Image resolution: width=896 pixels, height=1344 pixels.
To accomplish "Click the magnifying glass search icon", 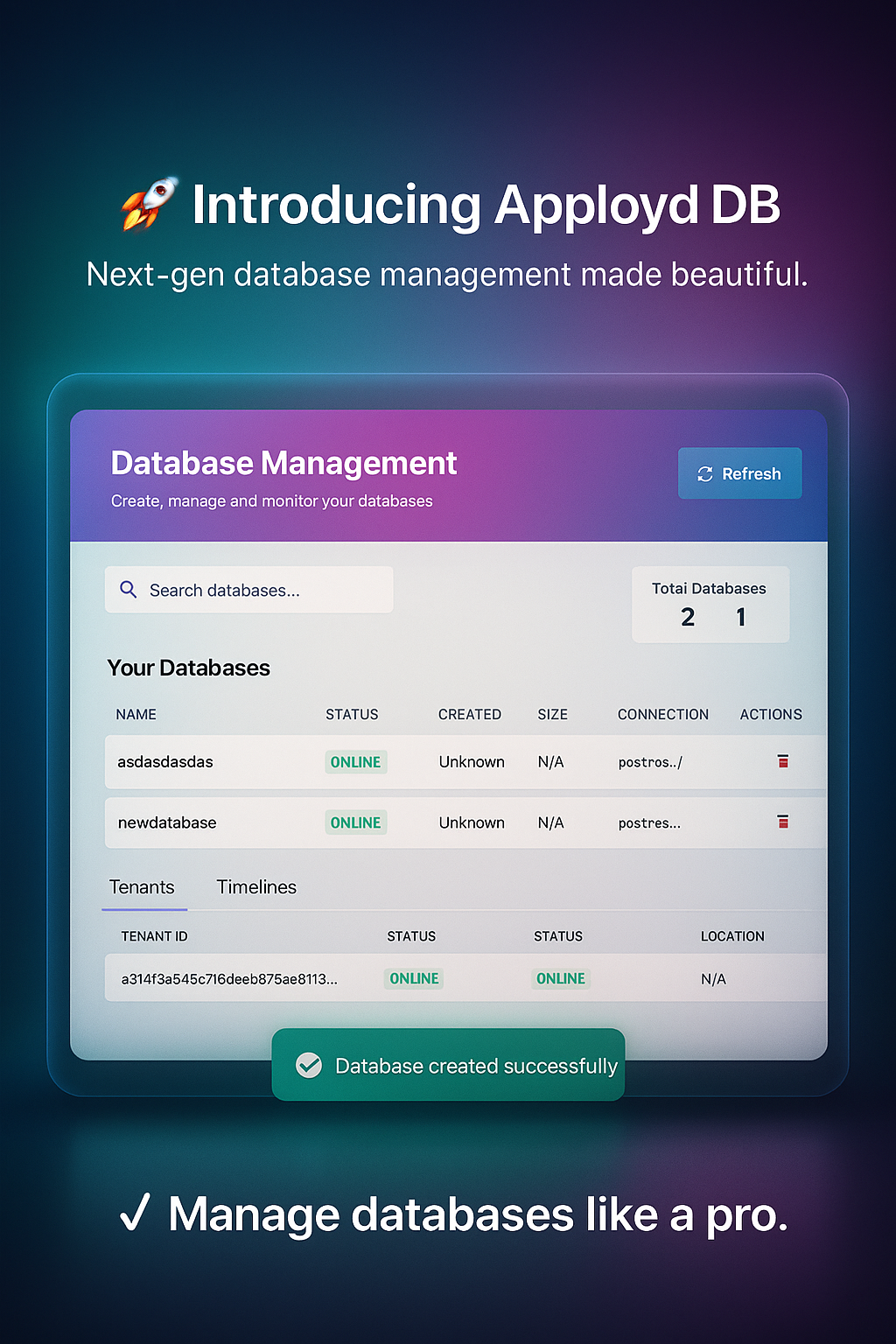I will 129,590.
